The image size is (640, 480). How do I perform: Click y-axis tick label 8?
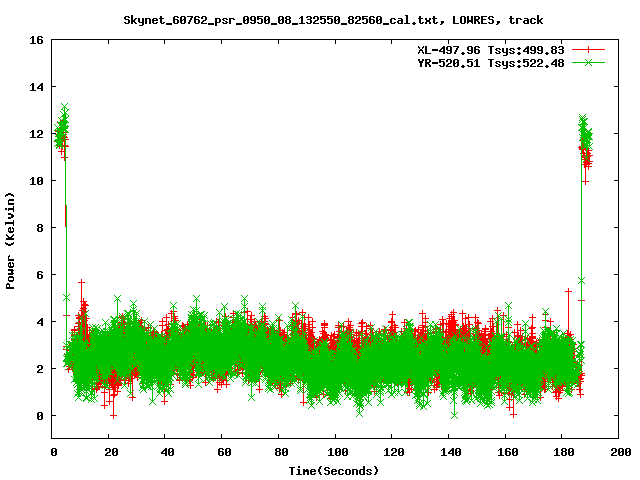40,228
